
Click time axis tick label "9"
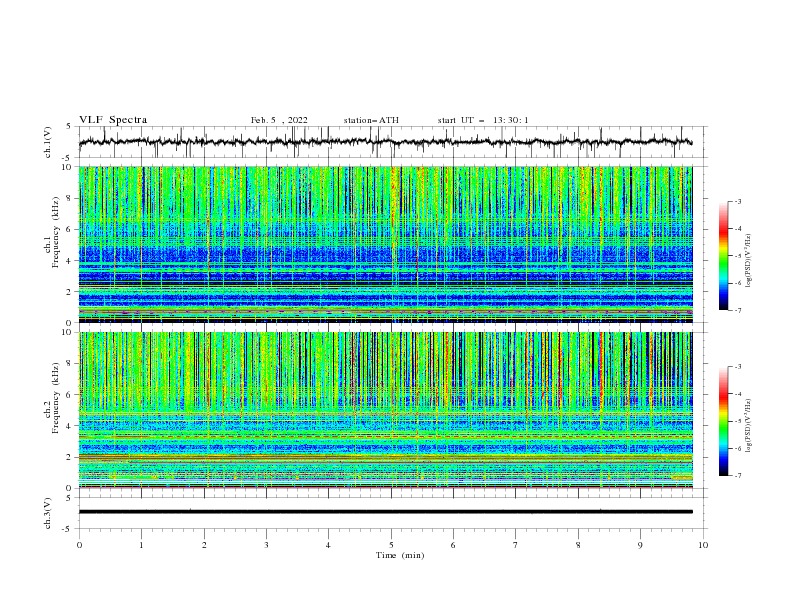point(640,545)
